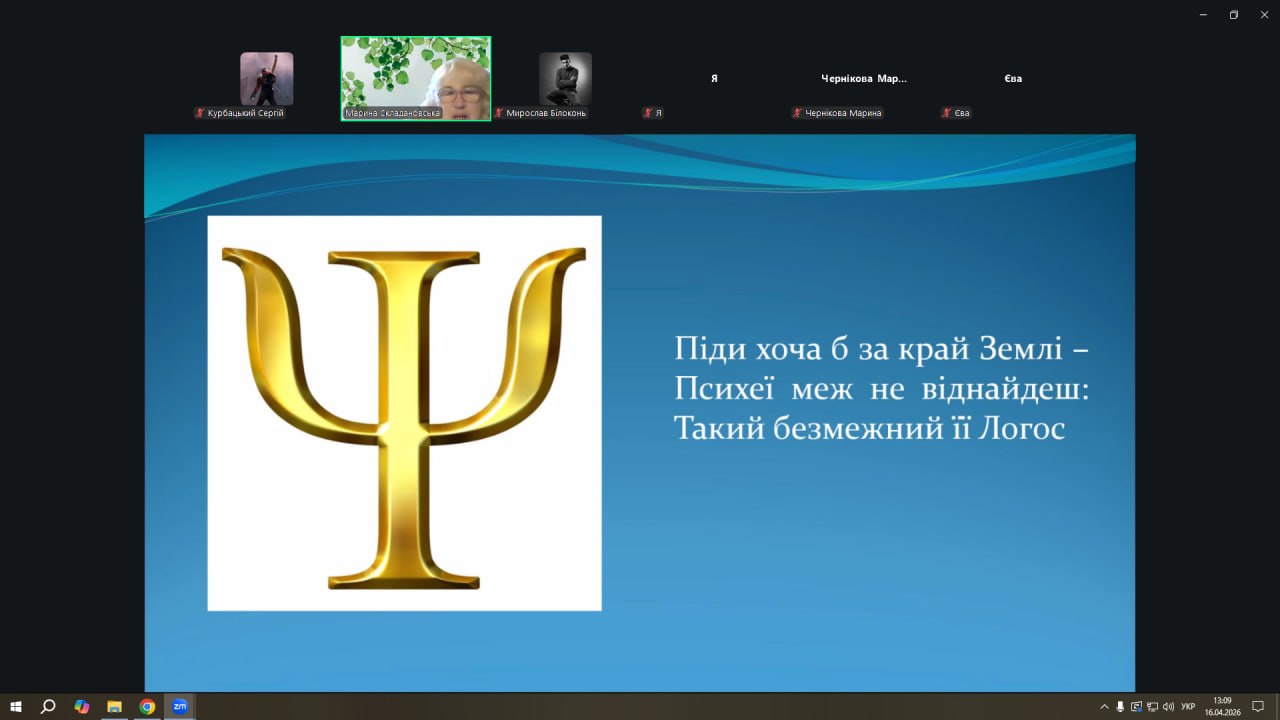Open the Windows Start menu
Image resolution: width=1280 pixels, height=720 pixels.
(x=16, y=706)
